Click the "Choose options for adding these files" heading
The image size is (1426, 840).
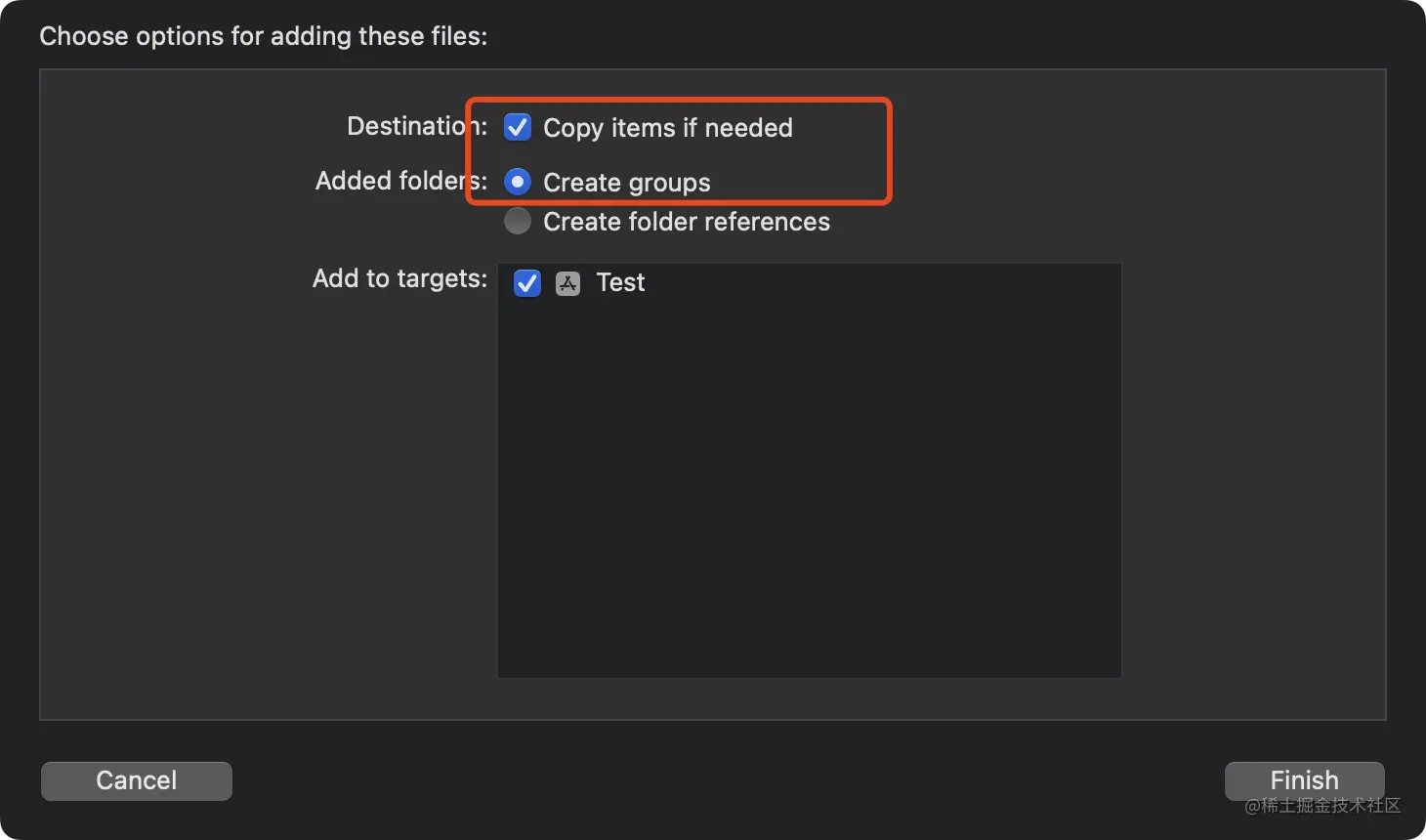pyautogui.click(x=264, y=36)
